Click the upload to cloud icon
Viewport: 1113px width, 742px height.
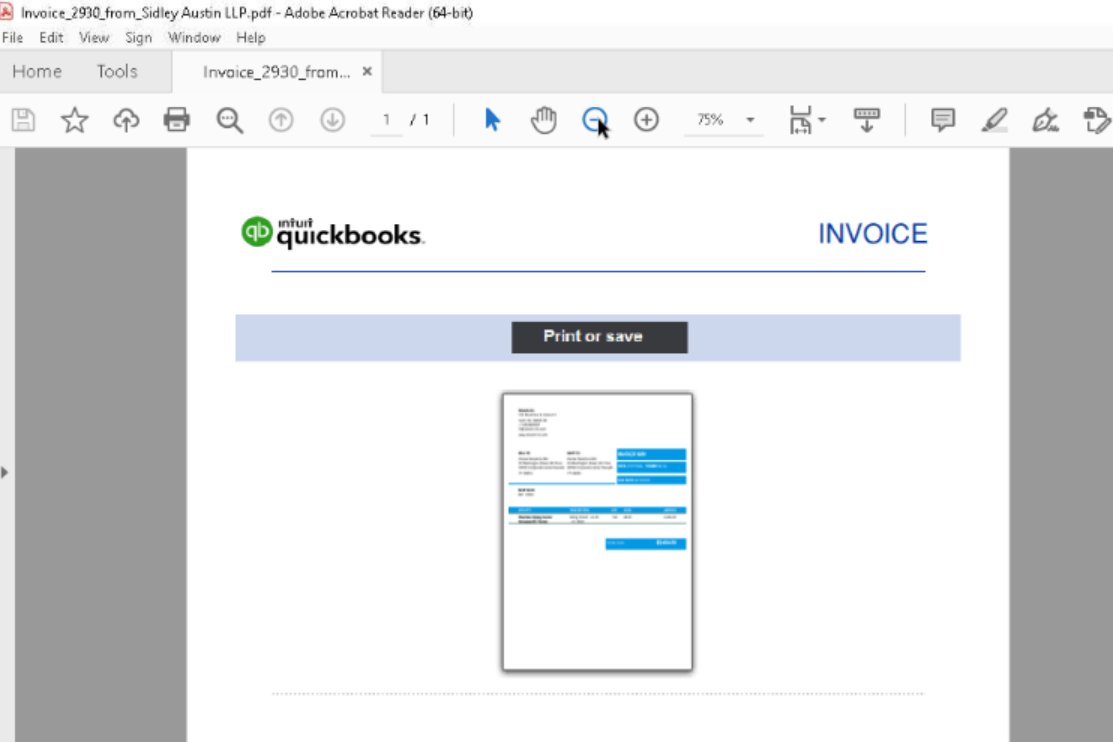click(x=126, y=119)
